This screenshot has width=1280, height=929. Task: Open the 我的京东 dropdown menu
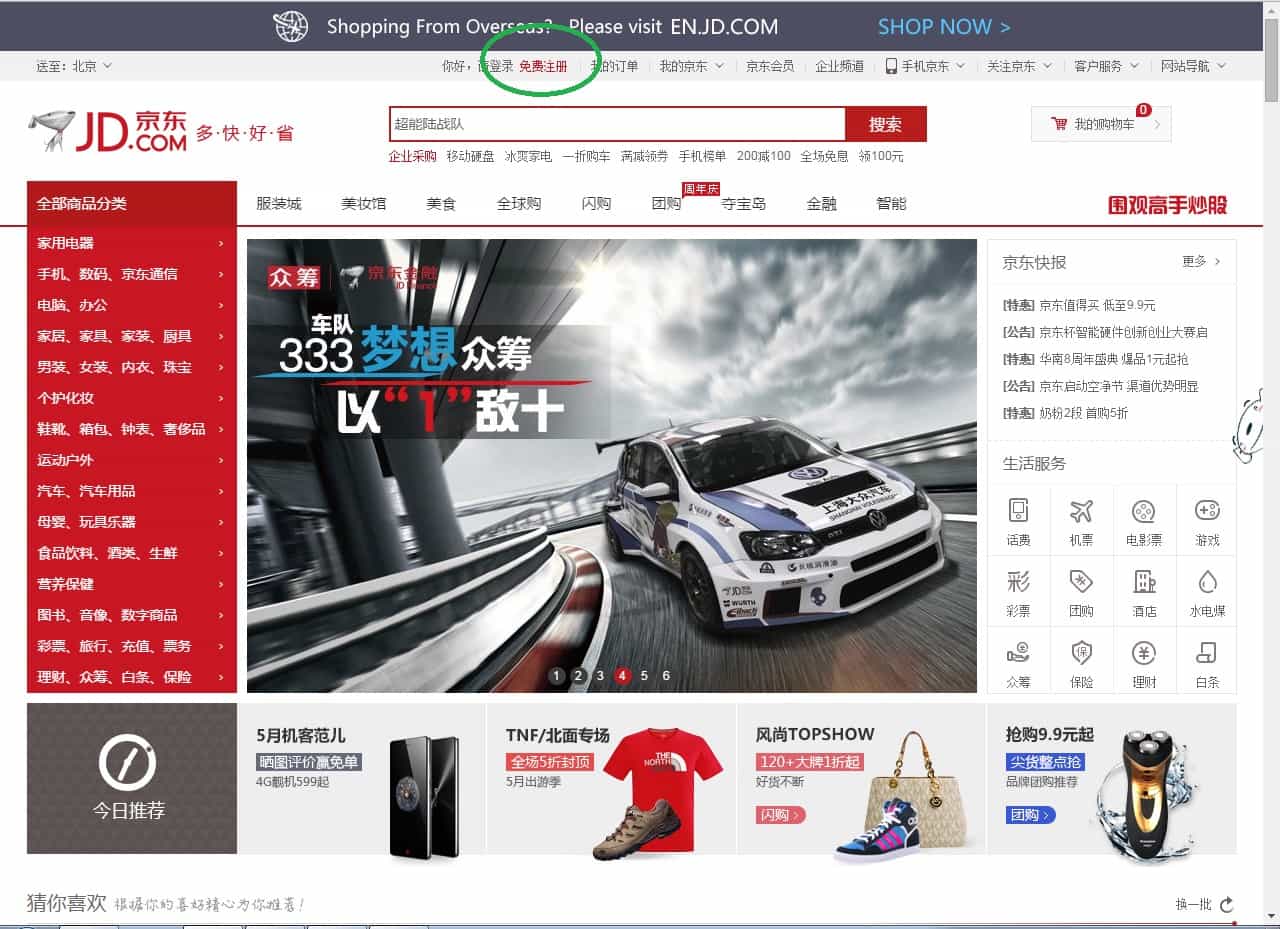point(690,66)
